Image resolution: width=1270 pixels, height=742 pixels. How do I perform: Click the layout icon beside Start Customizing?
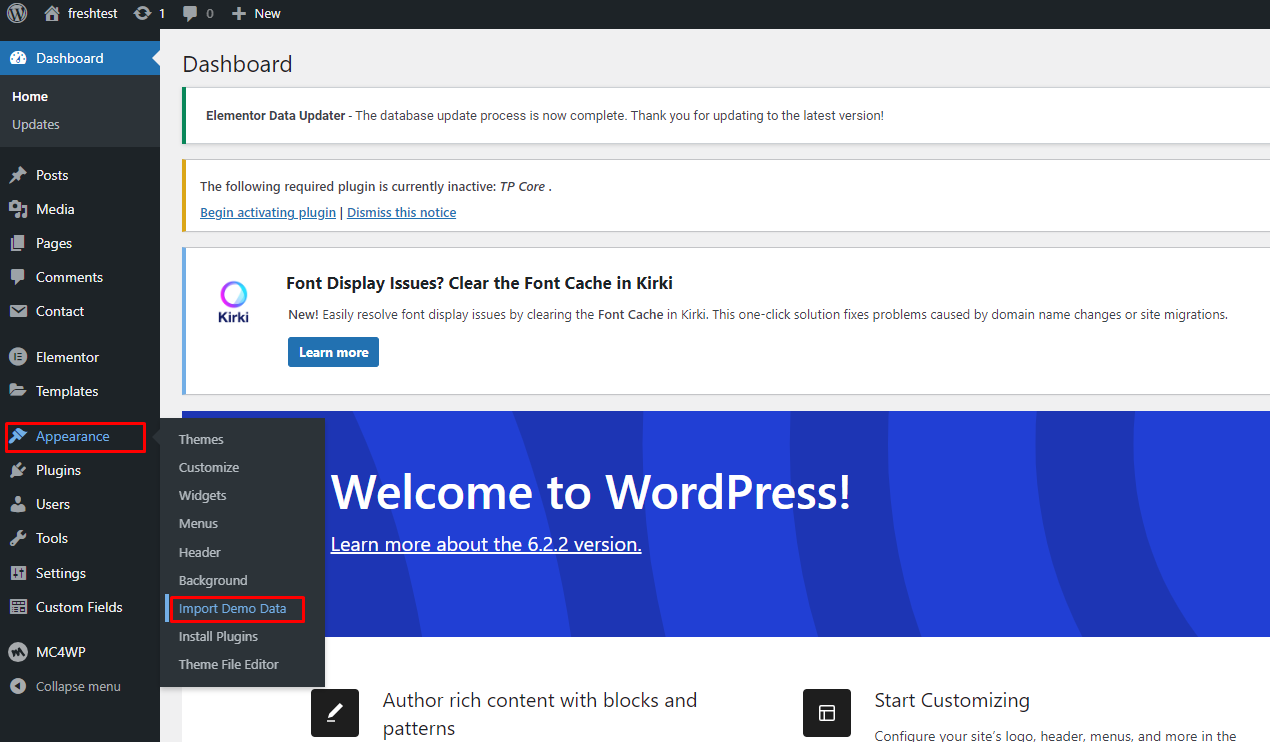827,713
